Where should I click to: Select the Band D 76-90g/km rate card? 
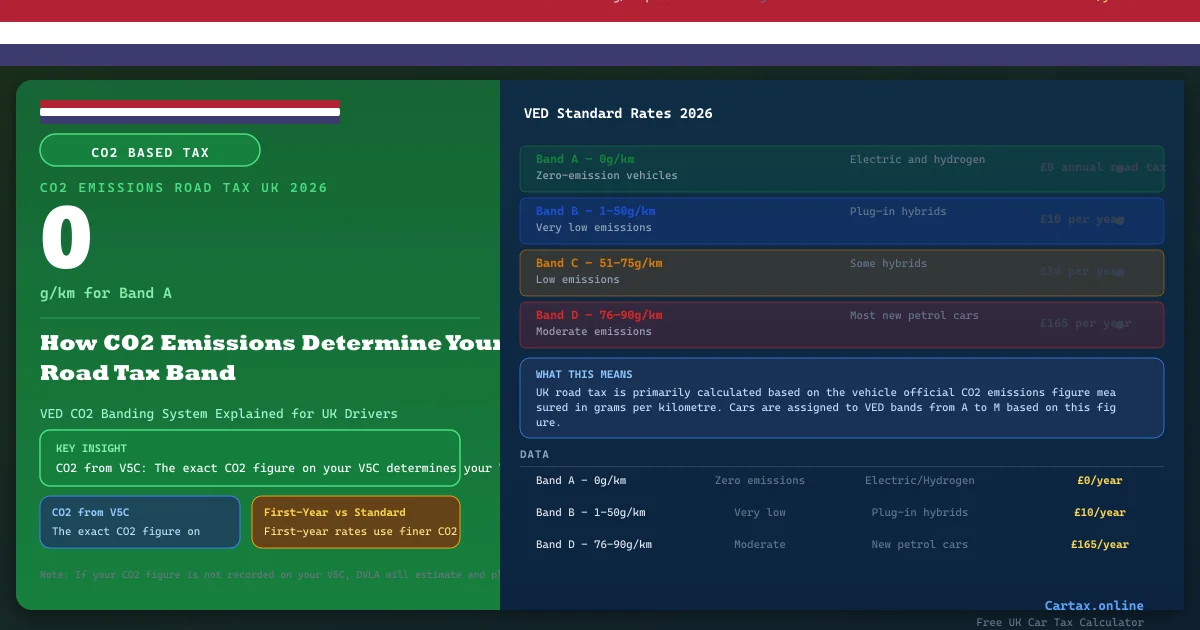[841, 324]
